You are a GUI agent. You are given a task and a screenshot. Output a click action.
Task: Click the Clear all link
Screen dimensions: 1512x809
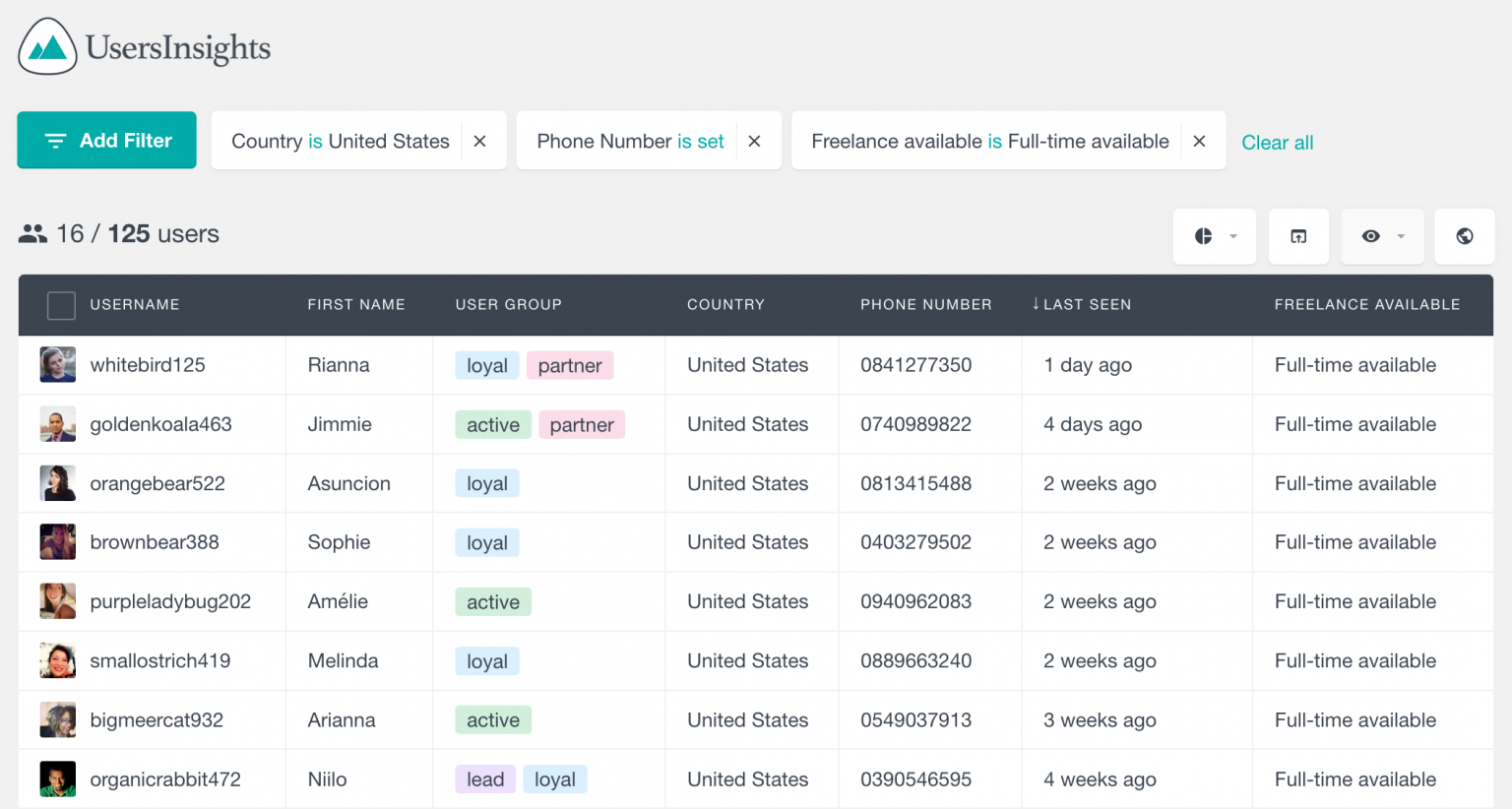(1277, 143)
